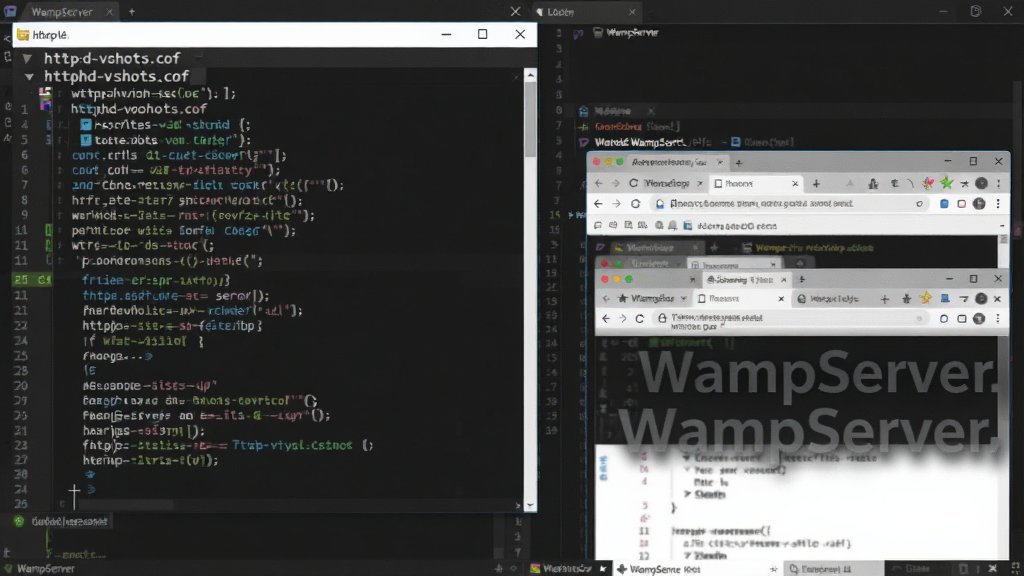
Task: Click the green star extension icon in the upper browser
Action: click(946, 184)
